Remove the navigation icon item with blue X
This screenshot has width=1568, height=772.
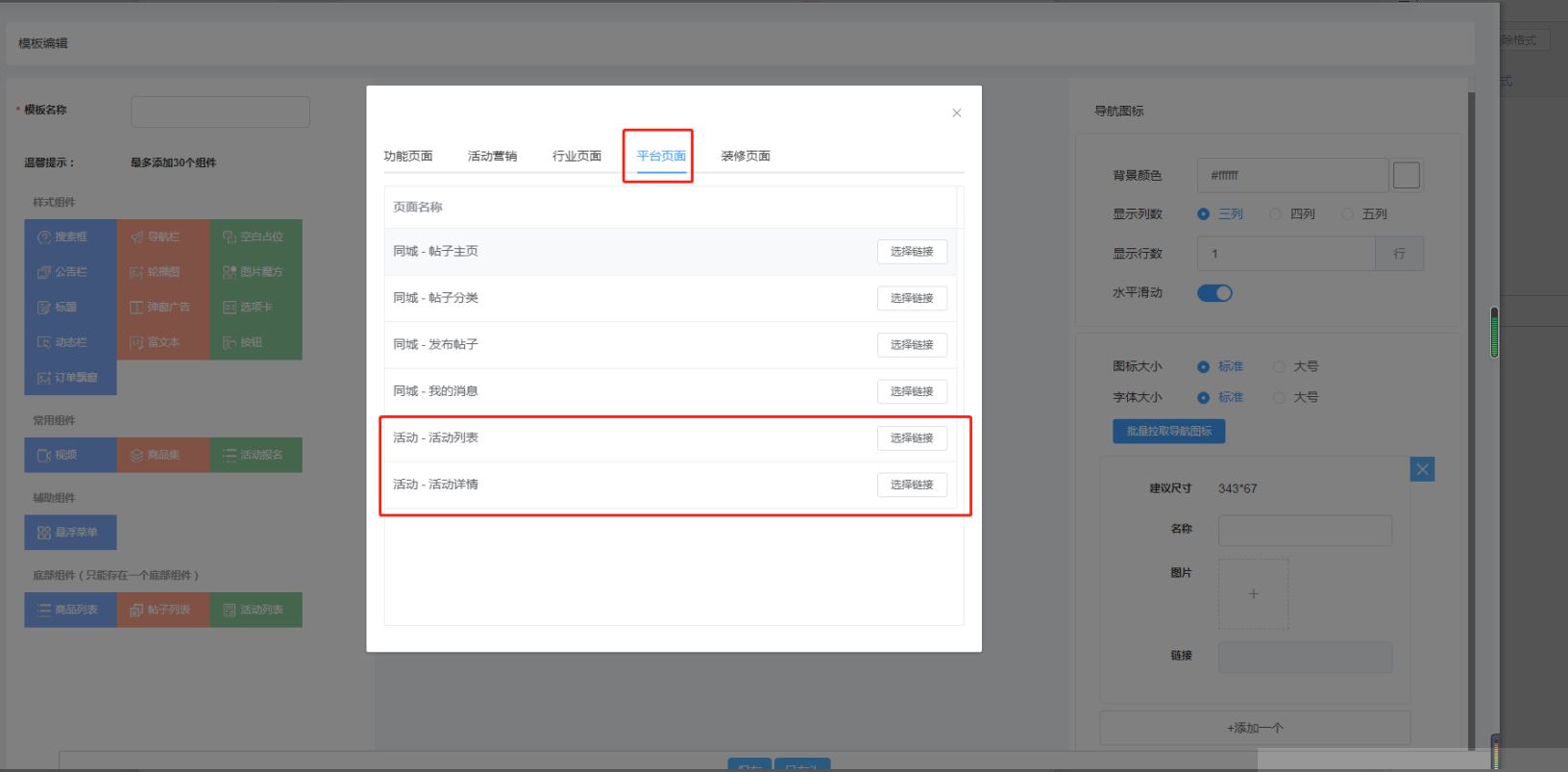click(1423, 469)
